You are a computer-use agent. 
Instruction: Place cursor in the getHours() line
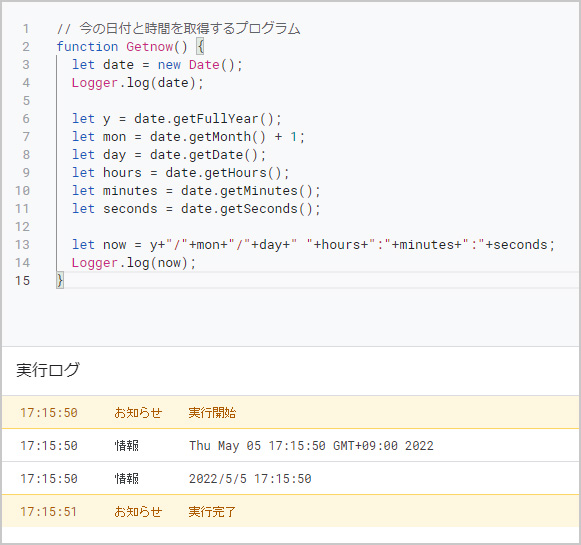(180, 173)
